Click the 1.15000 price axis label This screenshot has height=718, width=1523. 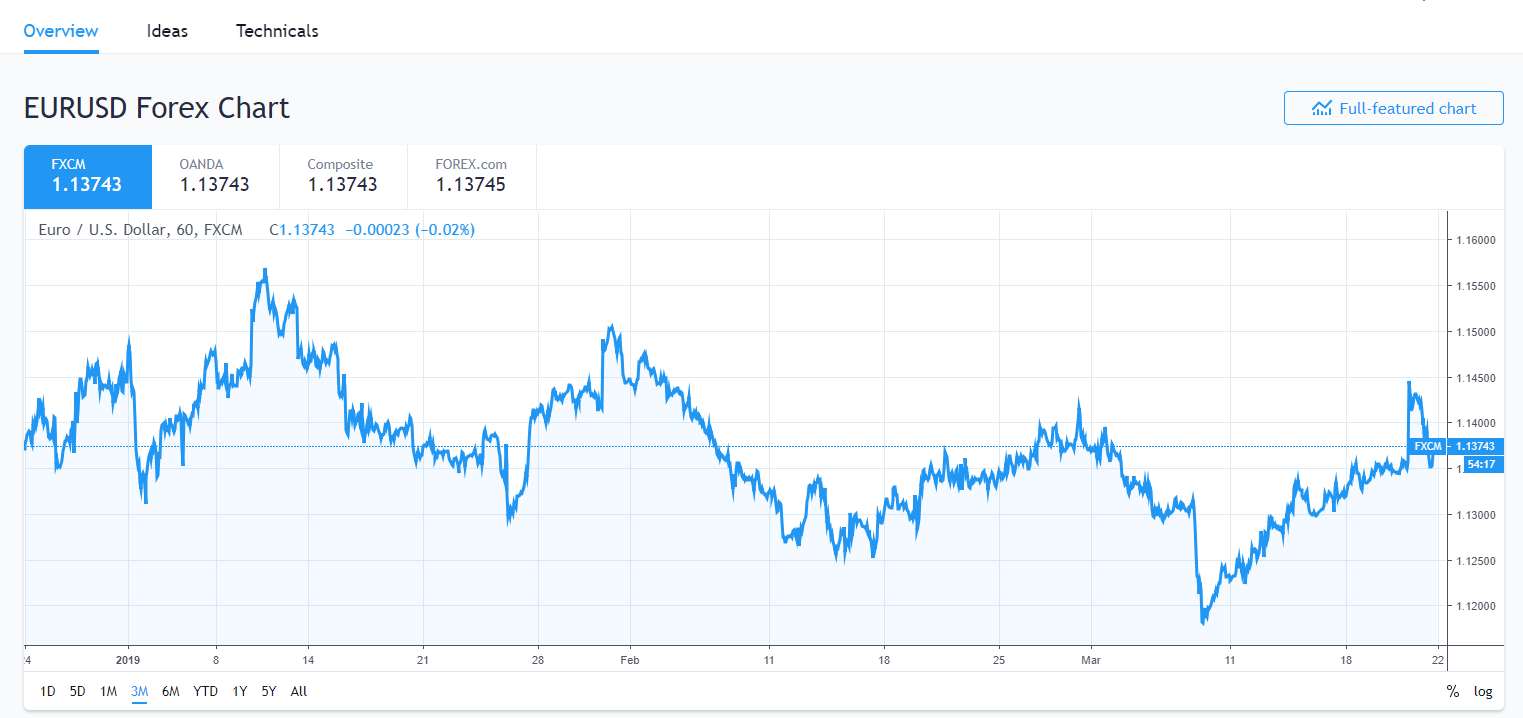coord(1474,332)
